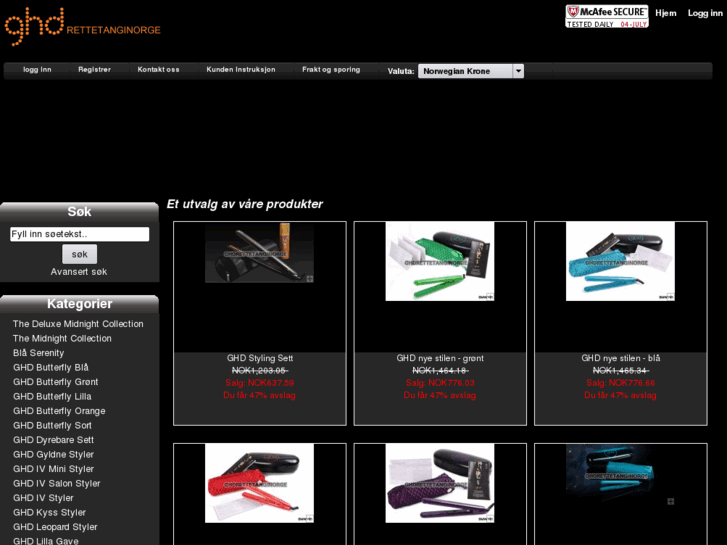Open GHD Kyss Styler category

coord(49,512)
